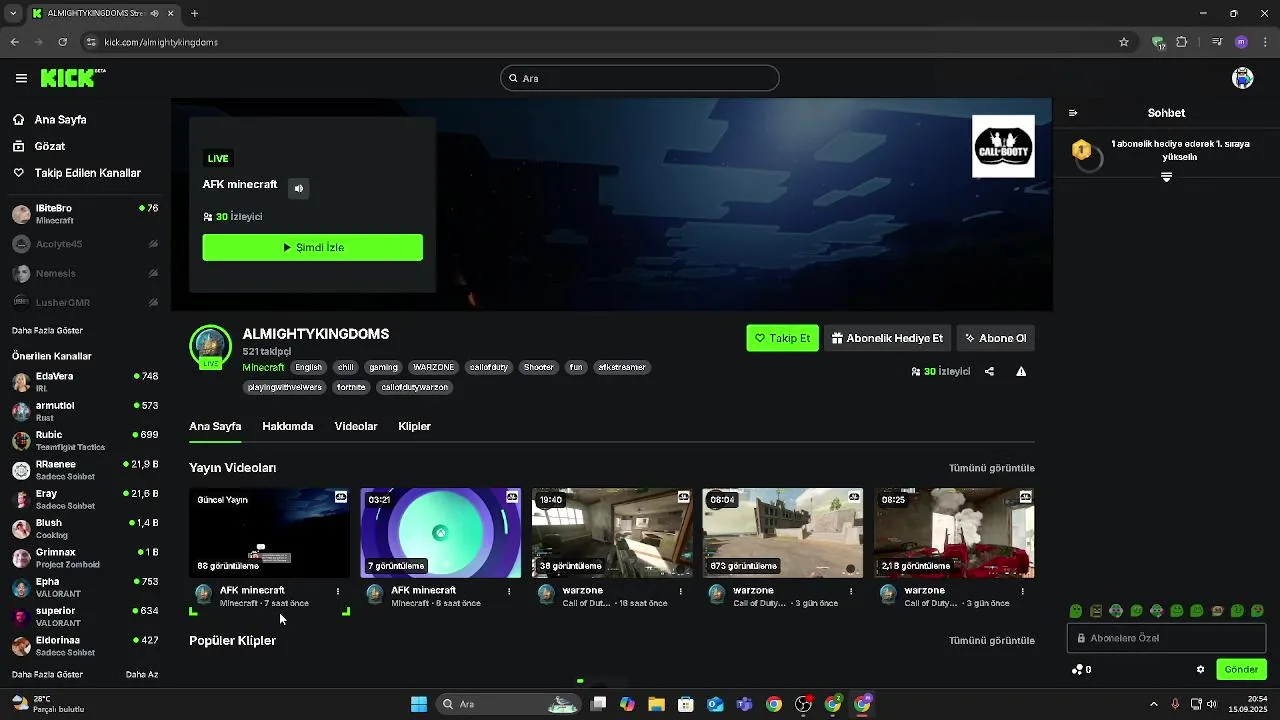
Task: Insert the first green emote in chat
Action: coord(1076,611)
